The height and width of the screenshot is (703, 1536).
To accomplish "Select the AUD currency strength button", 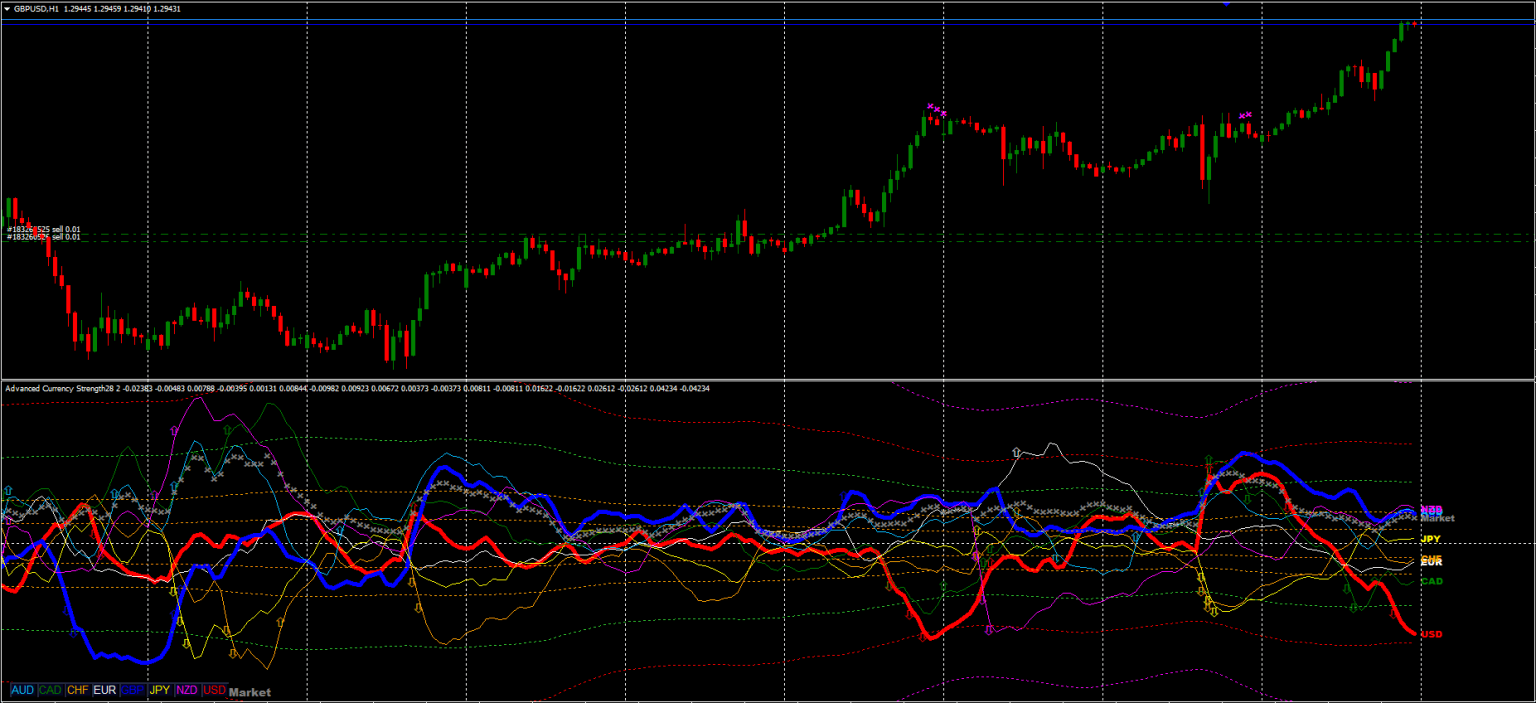I will (22, 691).
